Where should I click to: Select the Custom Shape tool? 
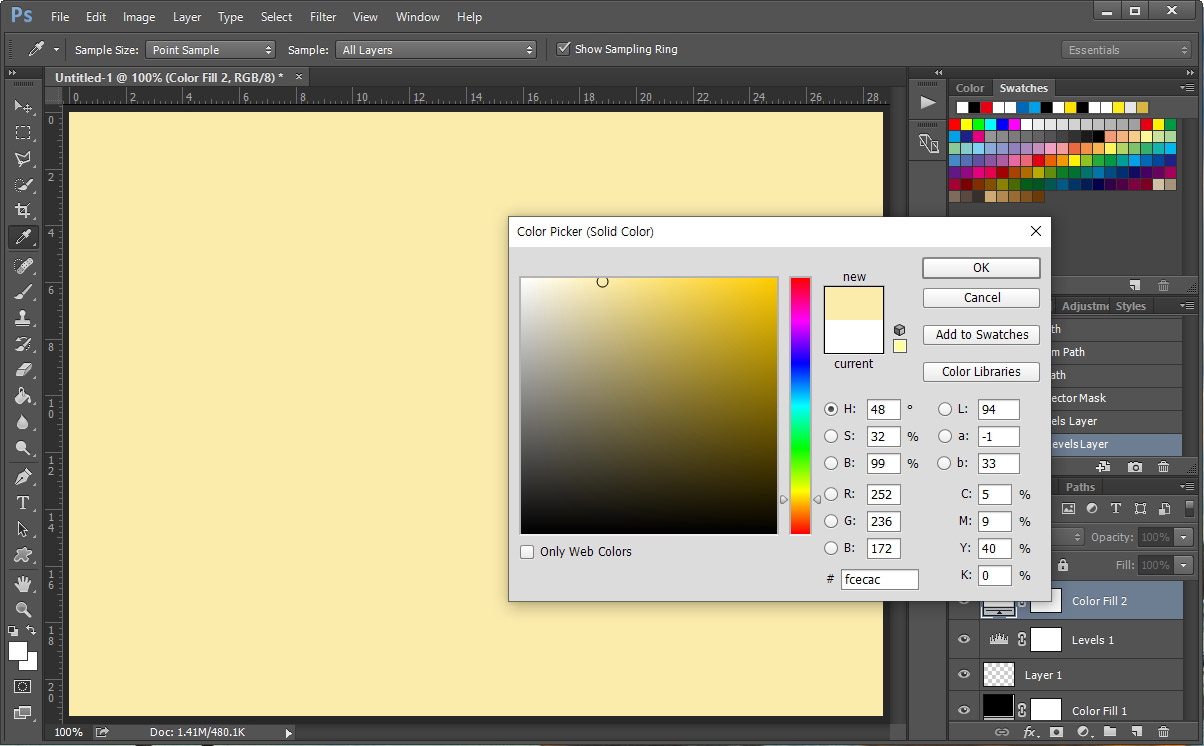[23, 555]
